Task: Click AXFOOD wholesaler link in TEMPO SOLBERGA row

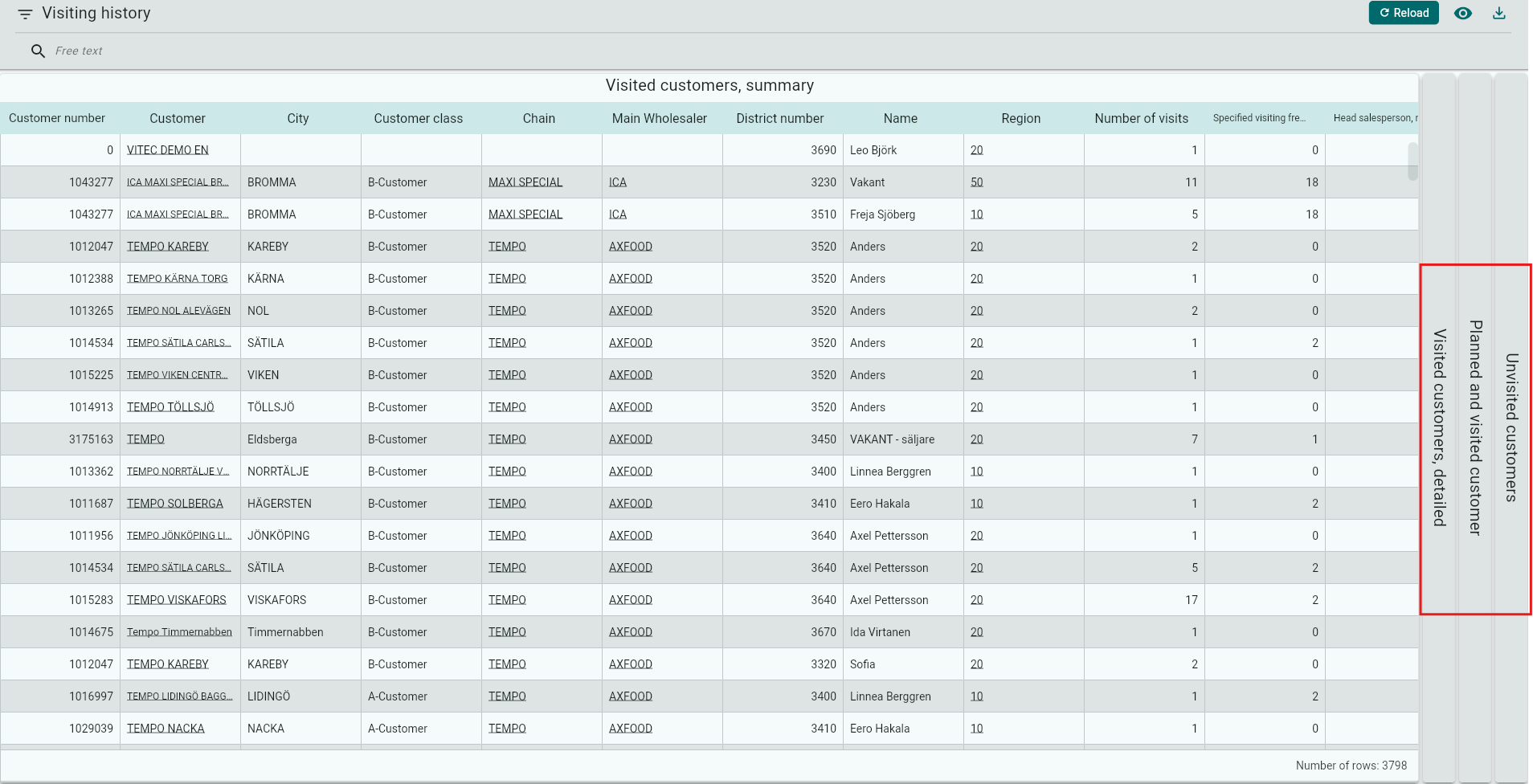Action: coord(631,504)
